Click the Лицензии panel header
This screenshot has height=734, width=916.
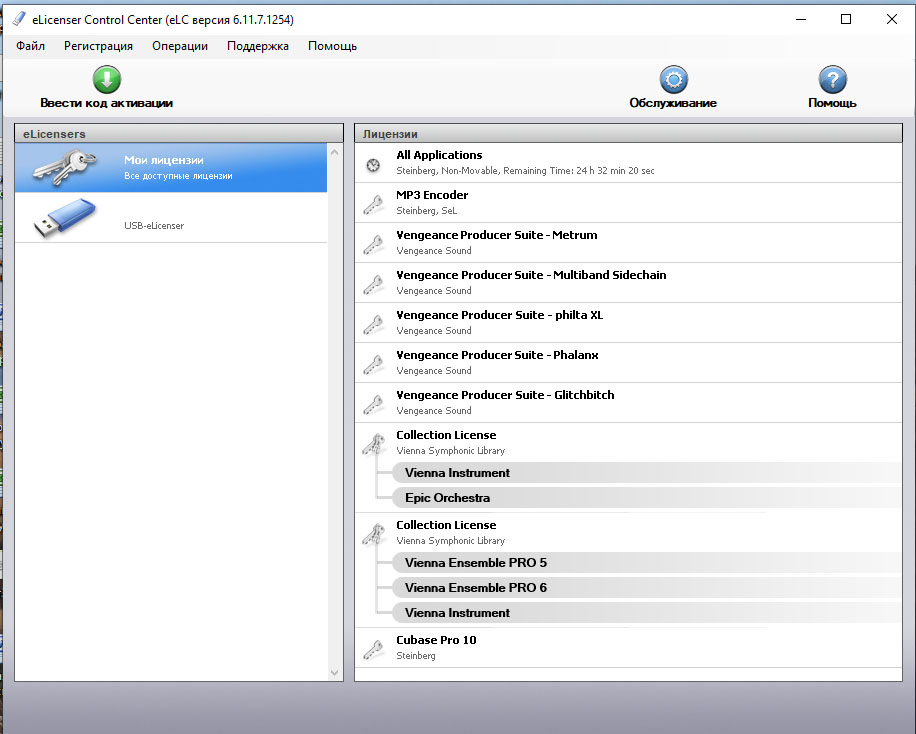point(628,134)
